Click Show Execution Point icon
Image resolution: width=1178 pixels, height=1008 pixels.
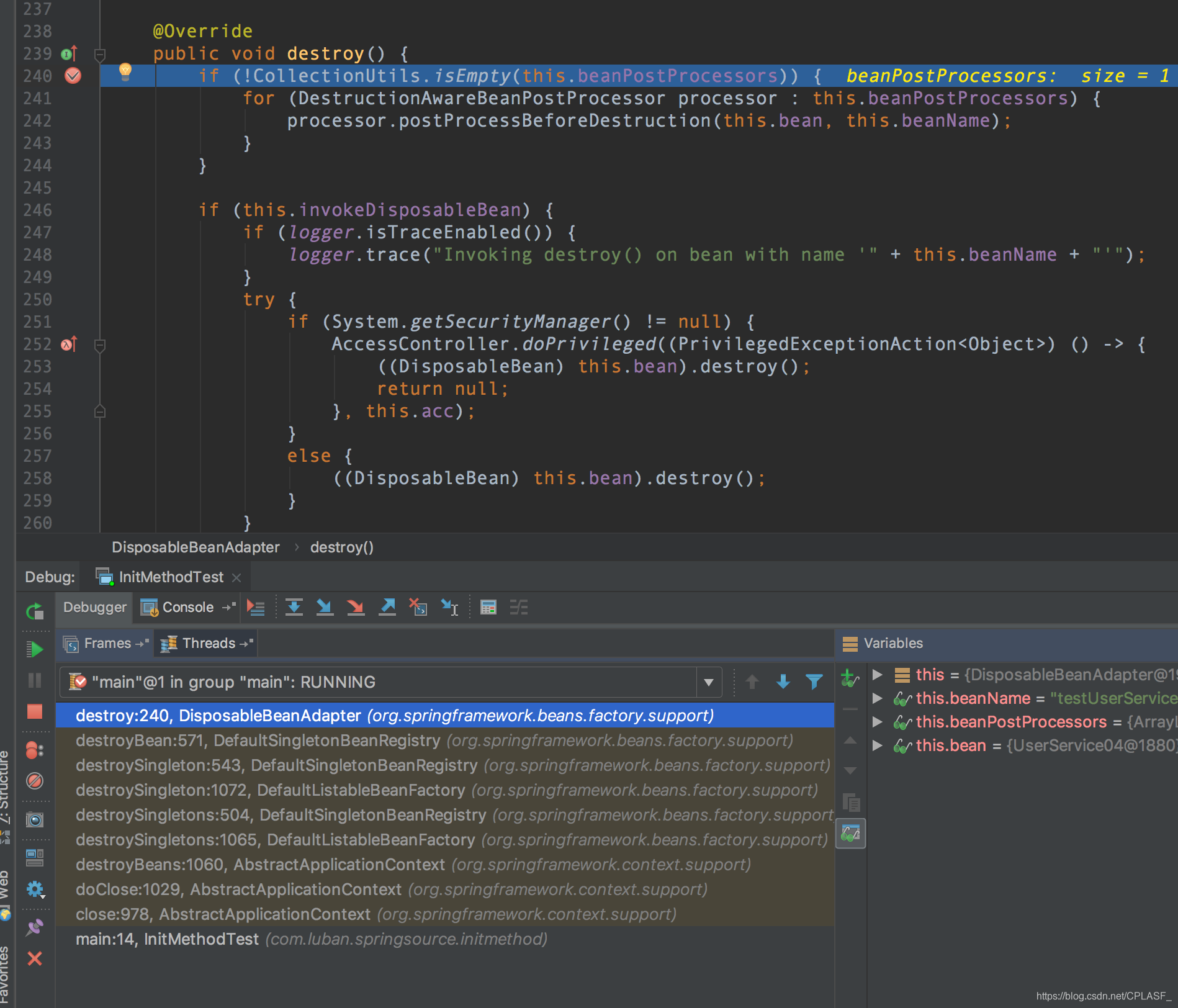click(256, 608)
